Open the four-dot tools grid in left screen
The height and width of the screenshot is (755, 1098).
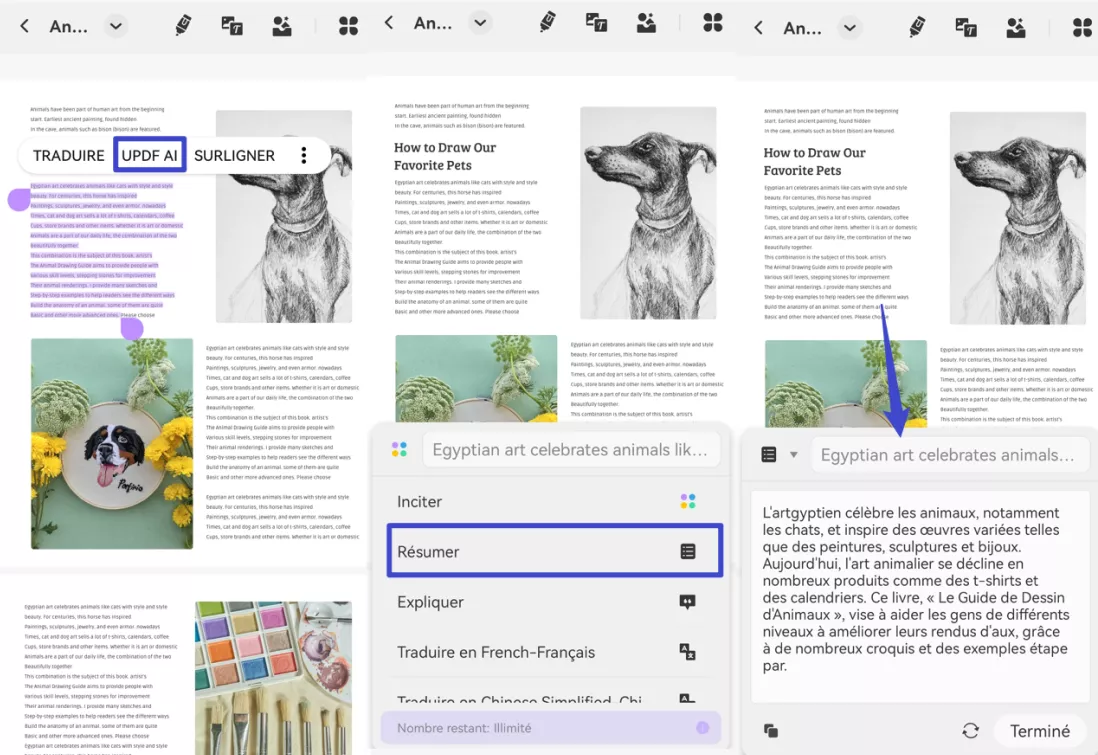tap(348, 27)
